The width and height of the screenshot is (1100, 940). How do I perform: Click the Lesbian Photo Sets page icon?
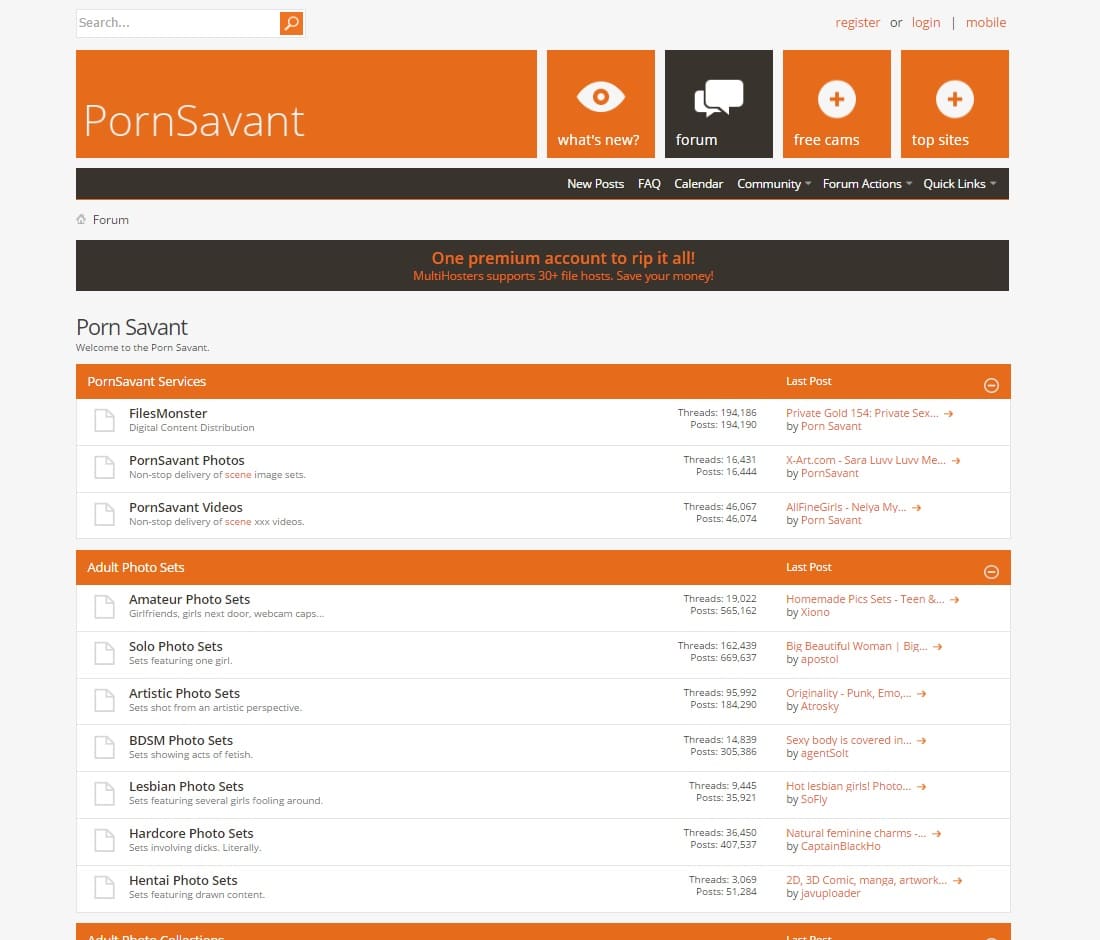coord(105,793)
